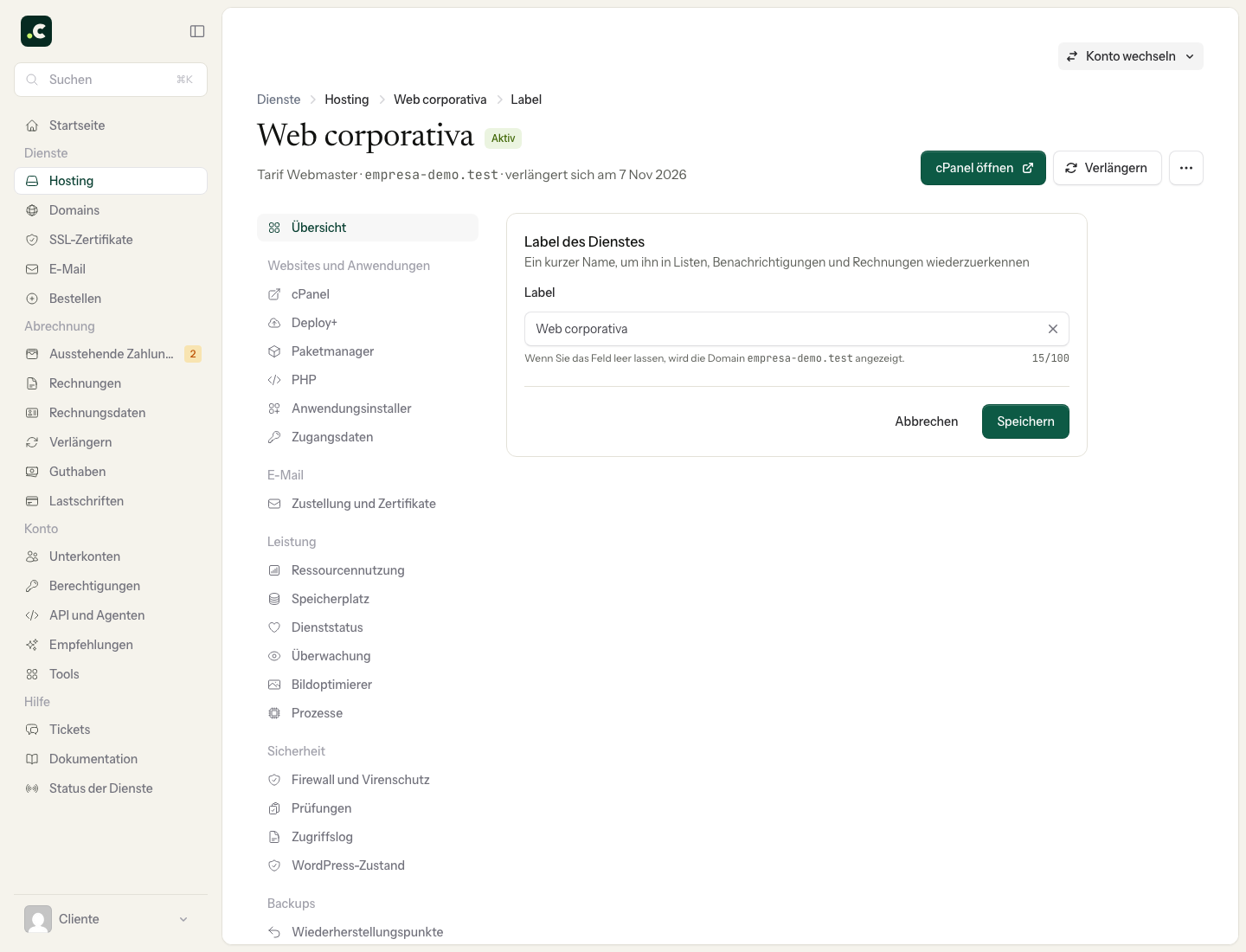Click the Suchen search field
This screenshot has width=1246, height=952.
point(111,80)
